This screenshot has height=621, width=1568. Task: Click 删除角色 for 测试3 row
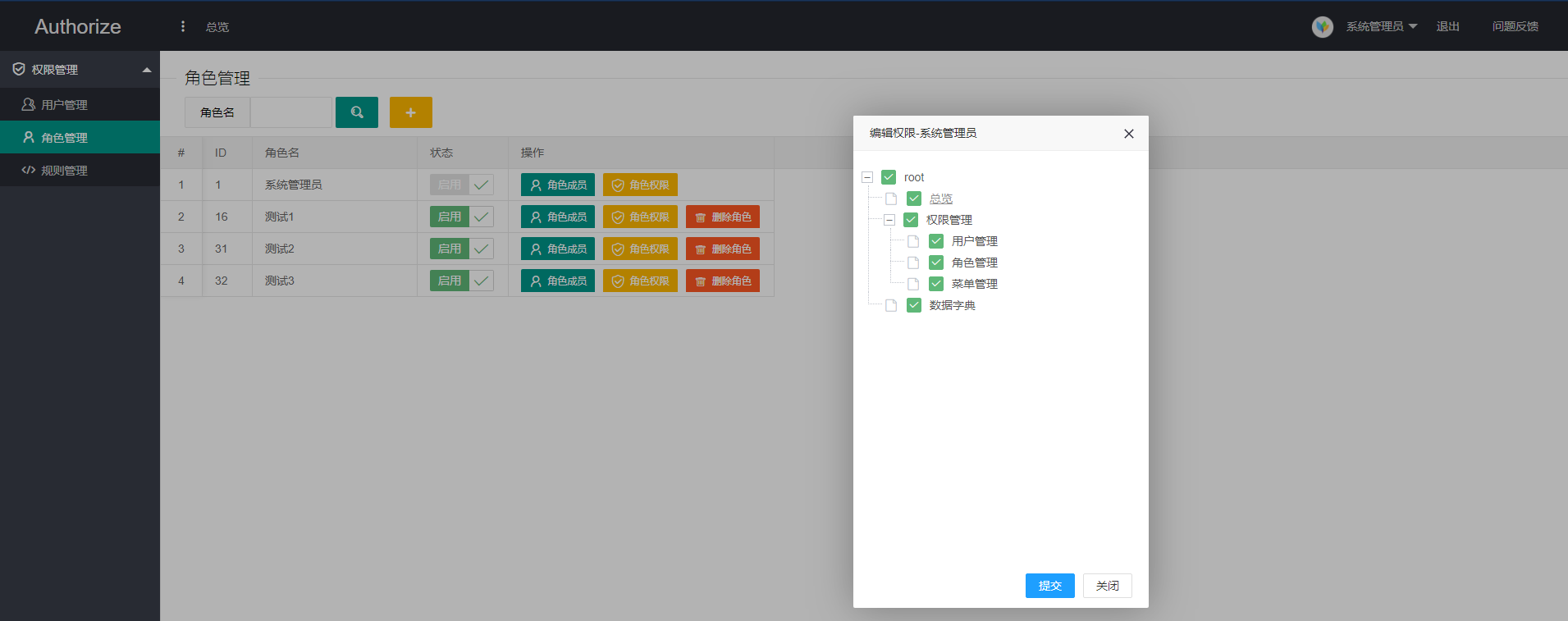coord(723,281)
